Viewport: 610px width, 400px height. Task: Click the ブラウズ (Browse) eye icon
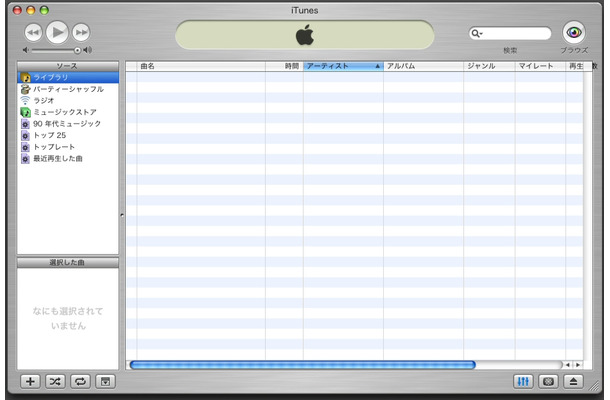click(573, 32)
